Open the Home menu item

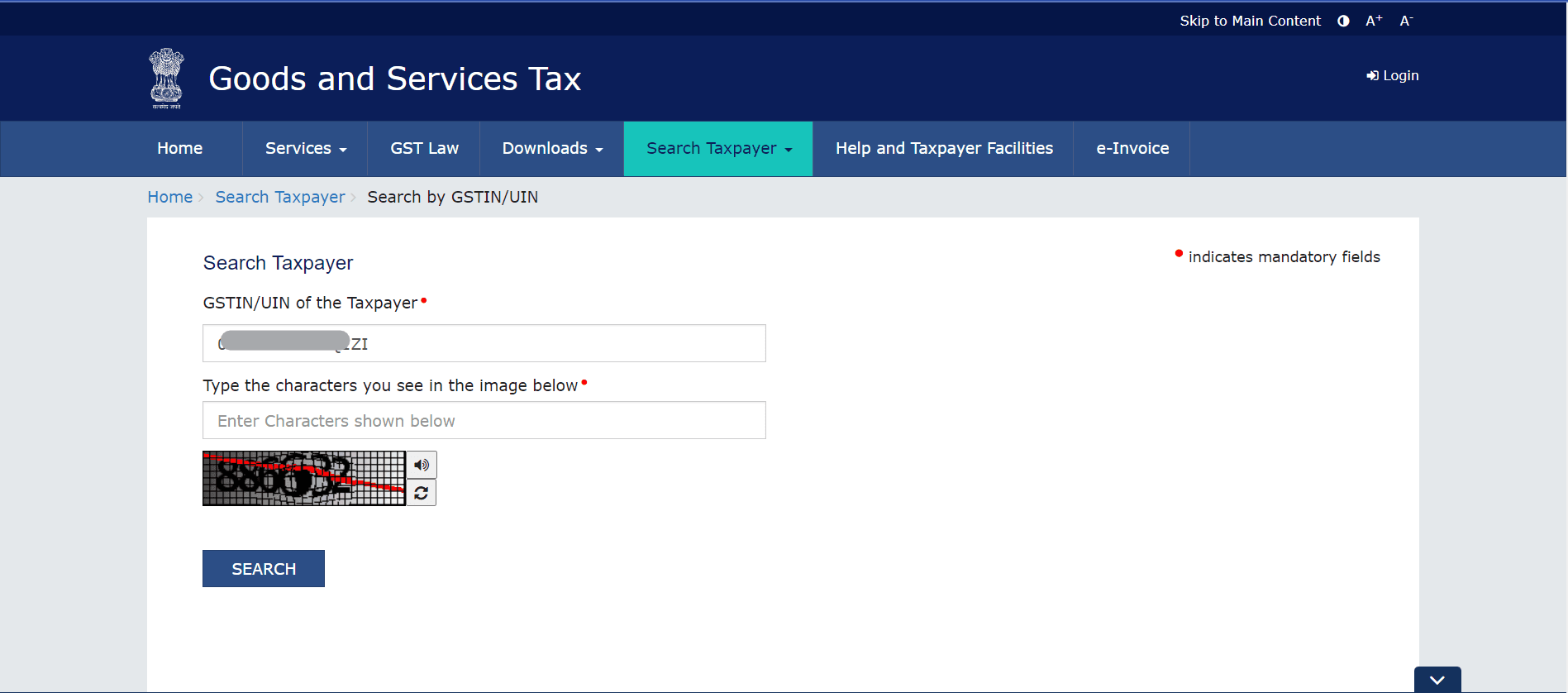pos(180,149)
